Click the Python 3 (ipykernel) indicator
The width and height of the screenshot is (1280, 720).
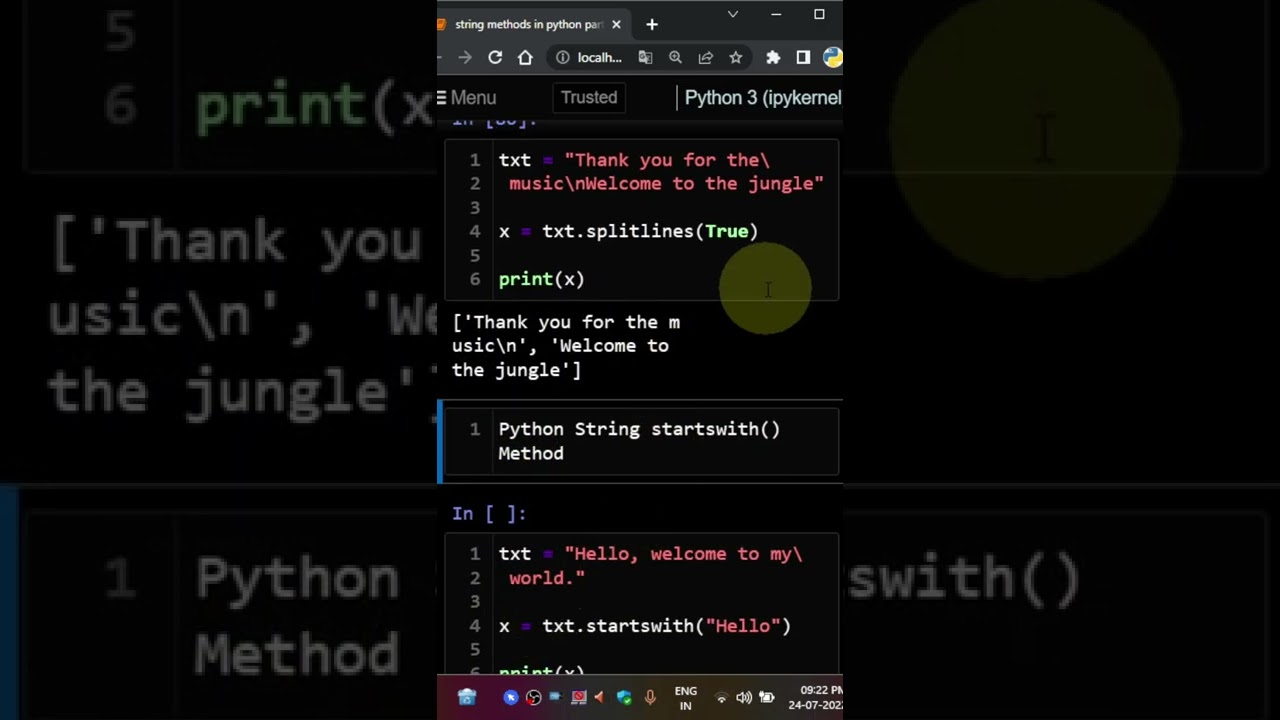pyautogui.click(x=762, y=97)
